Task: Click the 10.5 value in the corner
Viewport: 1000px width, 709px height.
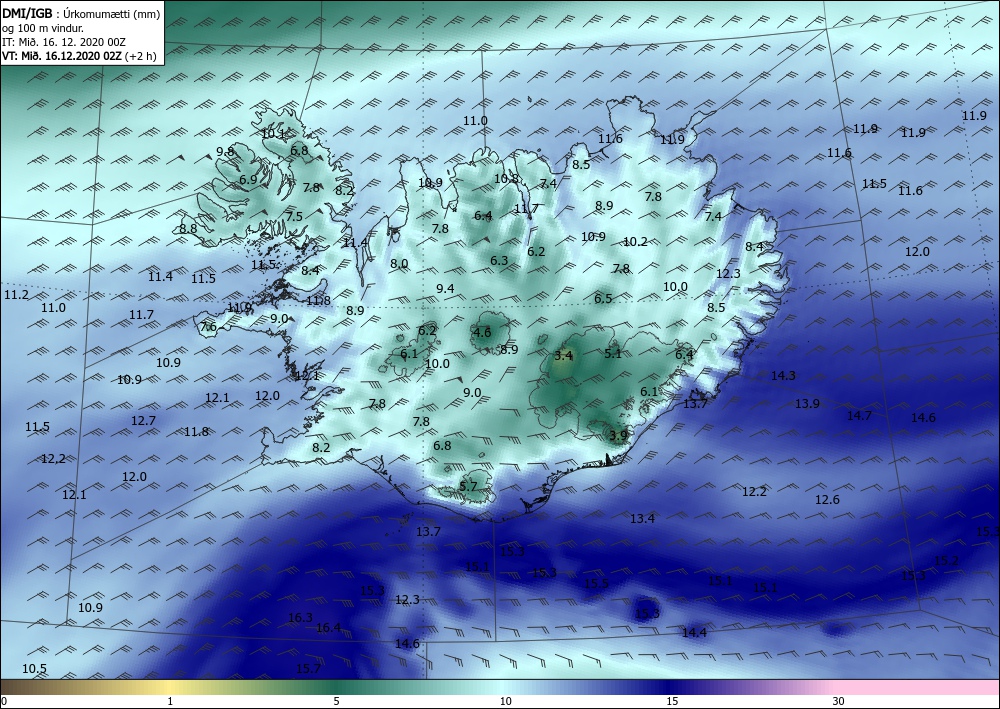Action: [x=34, y=668]
